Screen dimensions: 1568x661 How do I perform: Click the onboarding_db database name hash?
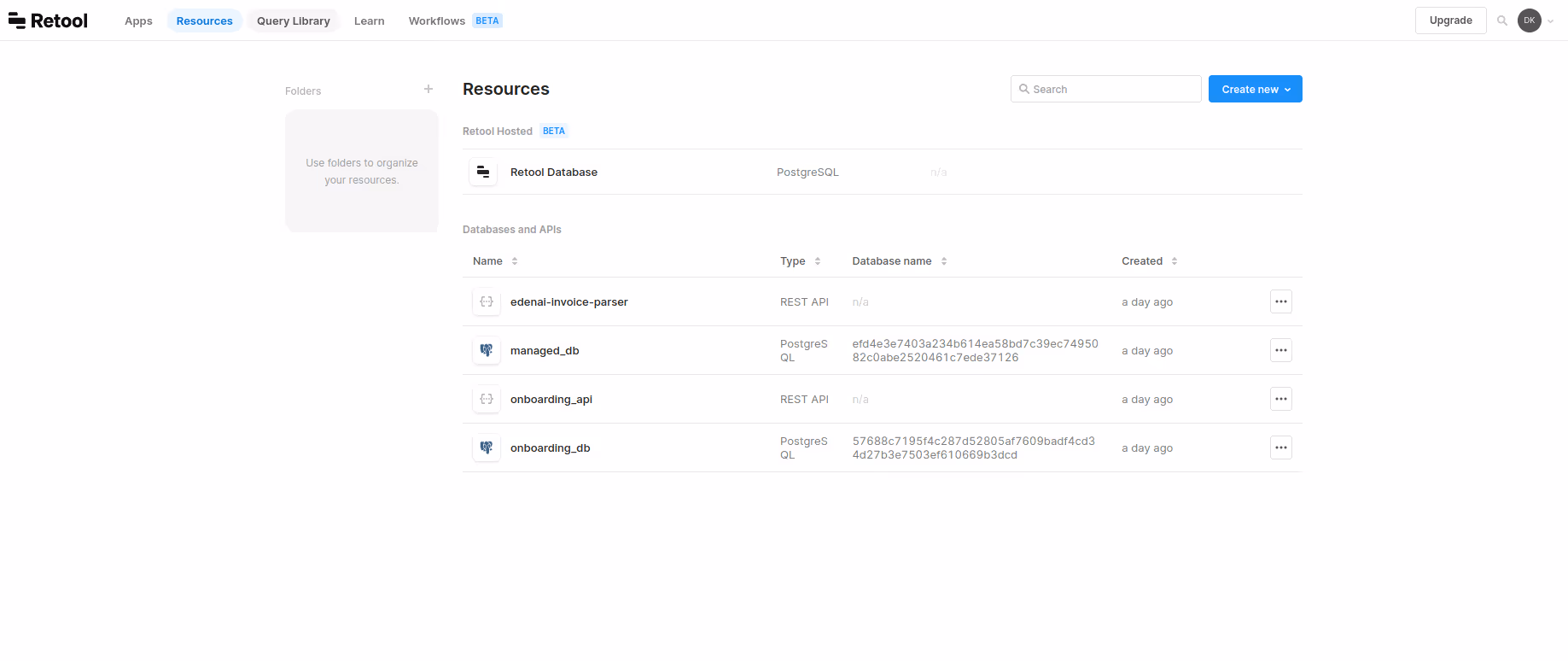(973, 447)
